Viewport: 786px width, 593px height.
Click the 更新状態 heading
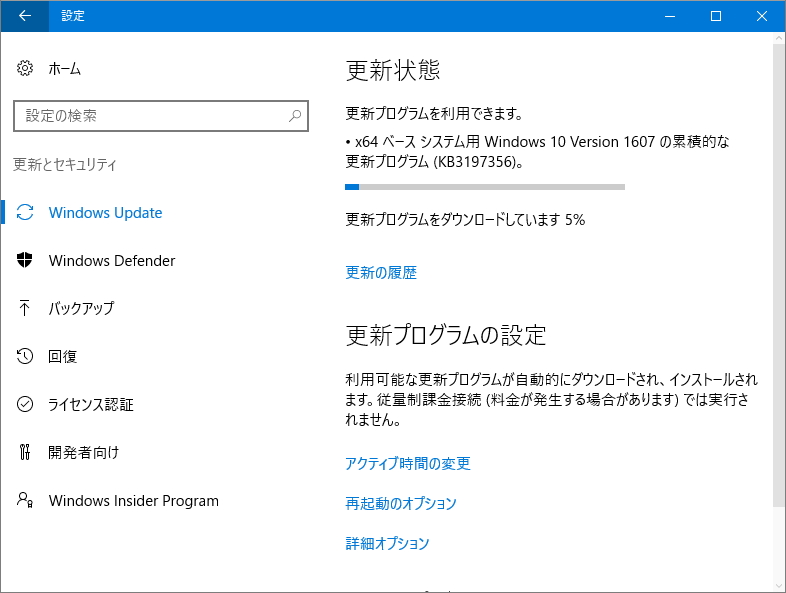point(393,70)
